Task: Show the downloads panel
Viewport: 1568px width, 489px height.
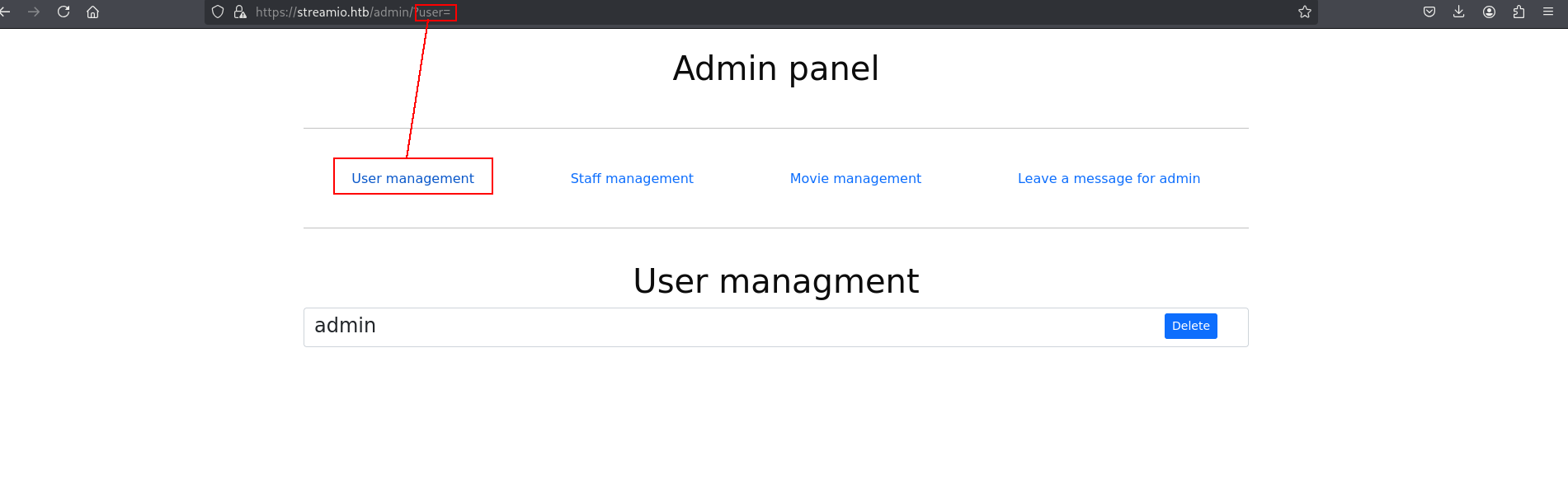Action: coord(1459,12)
